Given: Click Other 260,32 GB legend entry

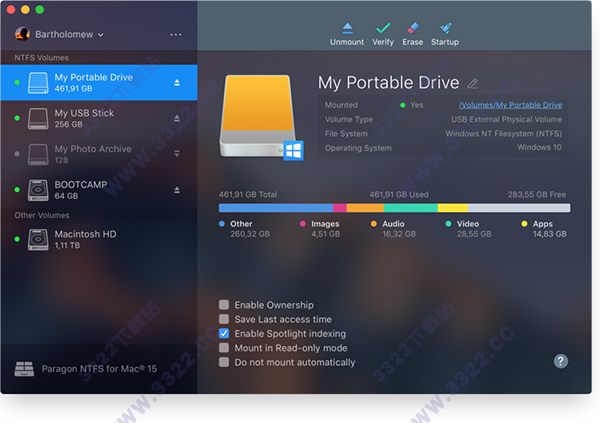Looking at the screenshot, I should pyautogui.click(x=244, y=229).
